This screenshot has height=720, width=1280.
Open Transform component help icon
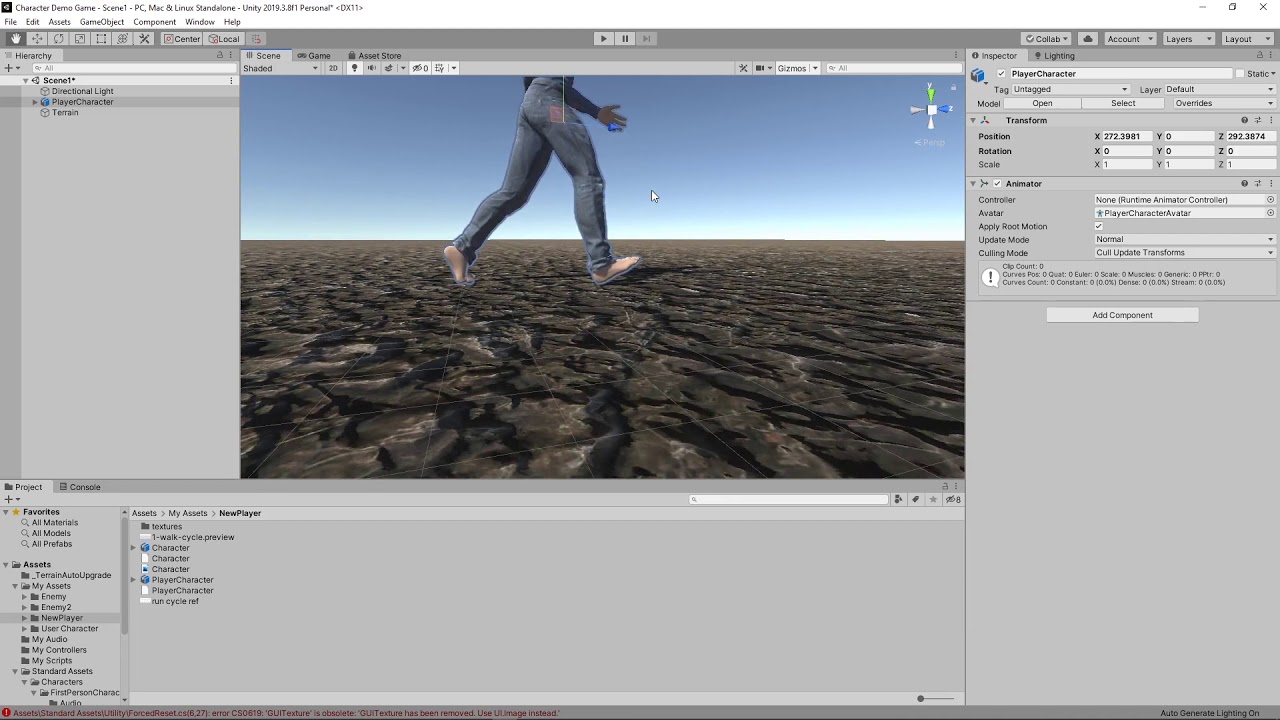tap(1244, 120)
